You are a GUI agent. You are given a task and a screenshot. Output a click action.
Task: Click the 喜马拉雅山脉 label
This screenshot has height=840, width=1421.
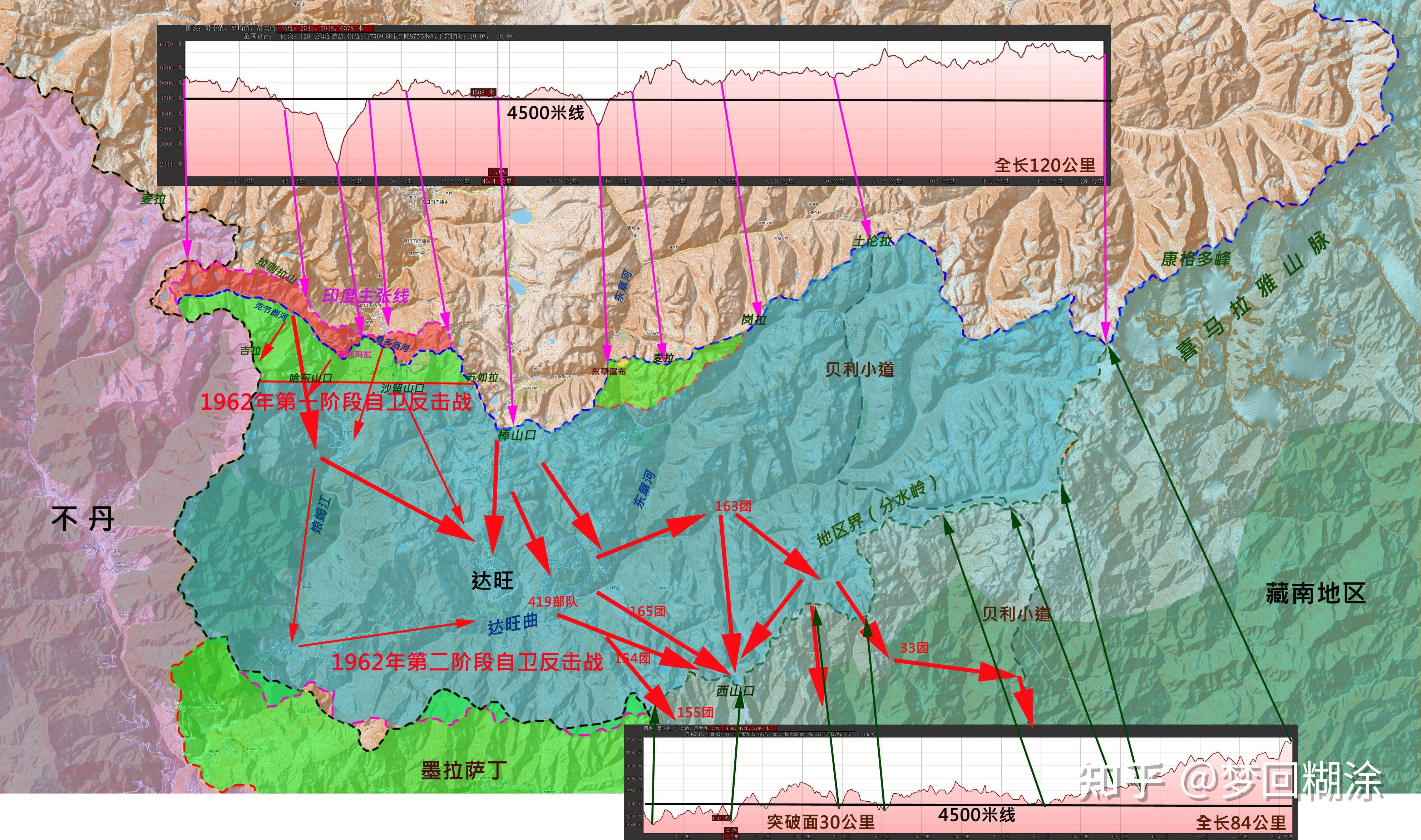coord(1253,297)
